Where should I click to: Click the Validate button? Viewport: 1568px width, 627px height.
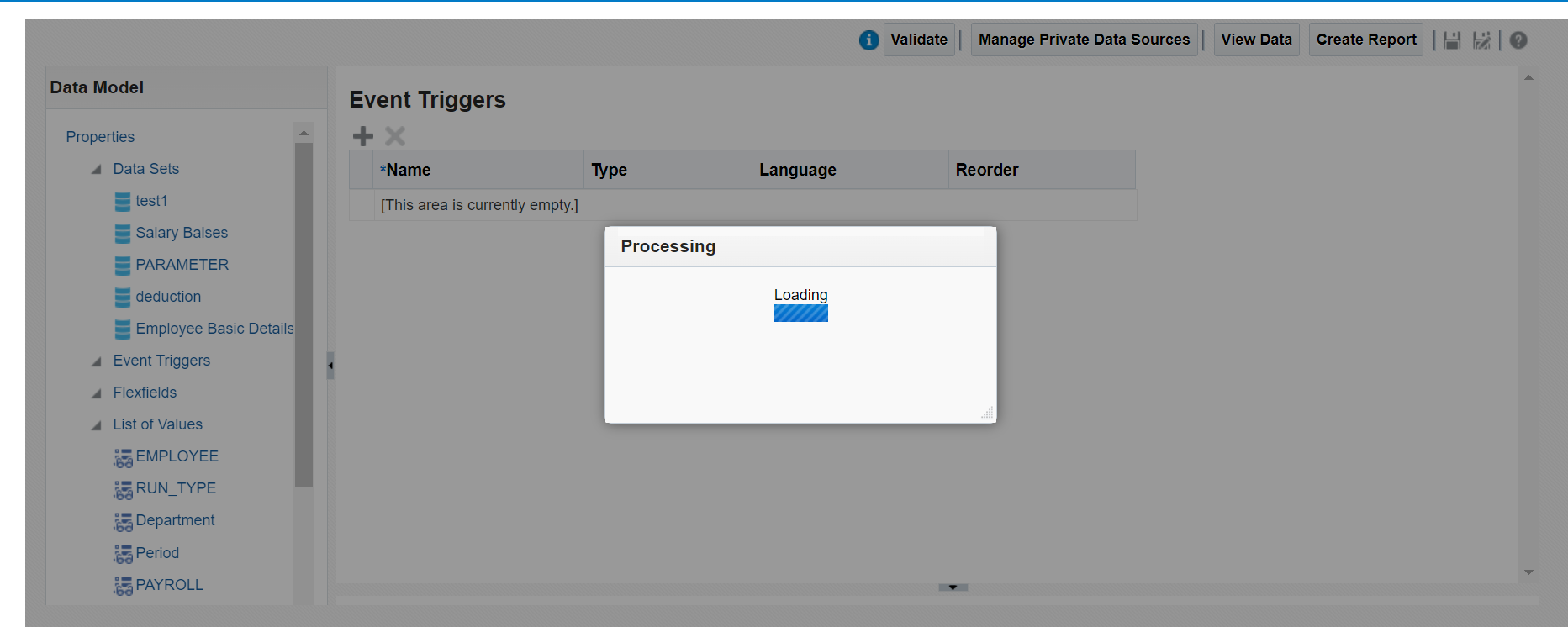coord(919,40)
